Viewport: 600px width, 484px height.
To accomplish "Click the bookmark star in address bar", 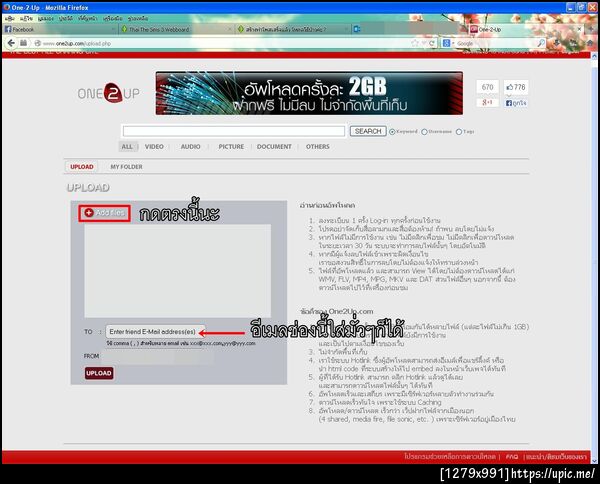I will point(415,43).
